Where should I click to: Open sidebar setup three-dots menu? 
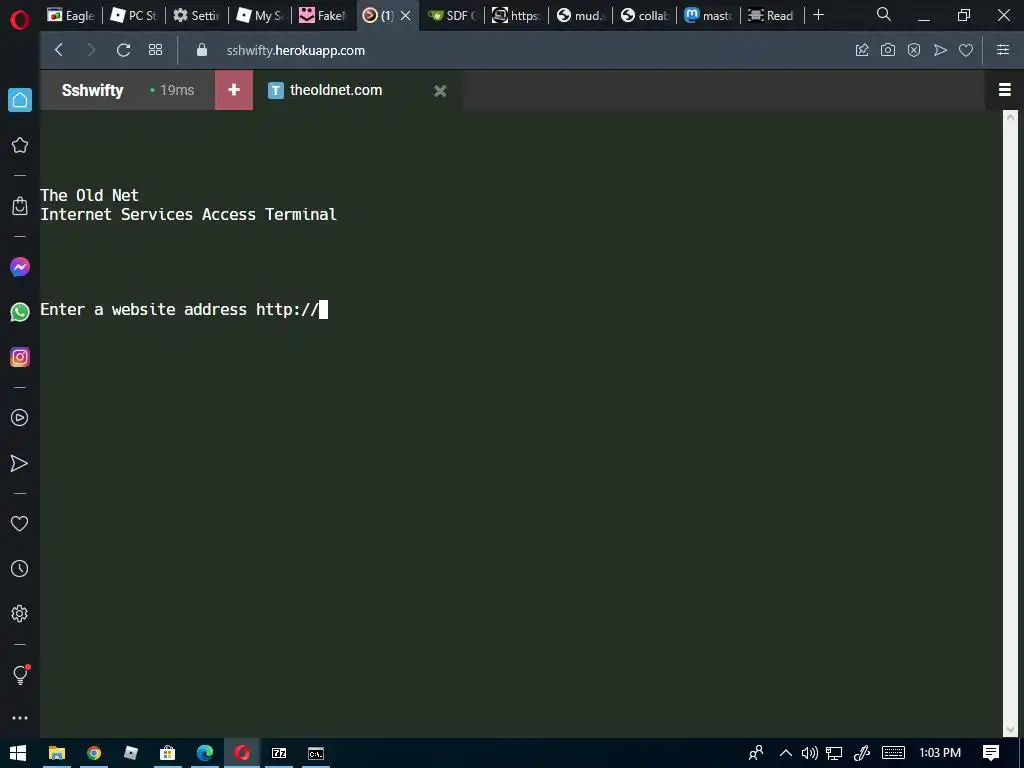[20, 718]
